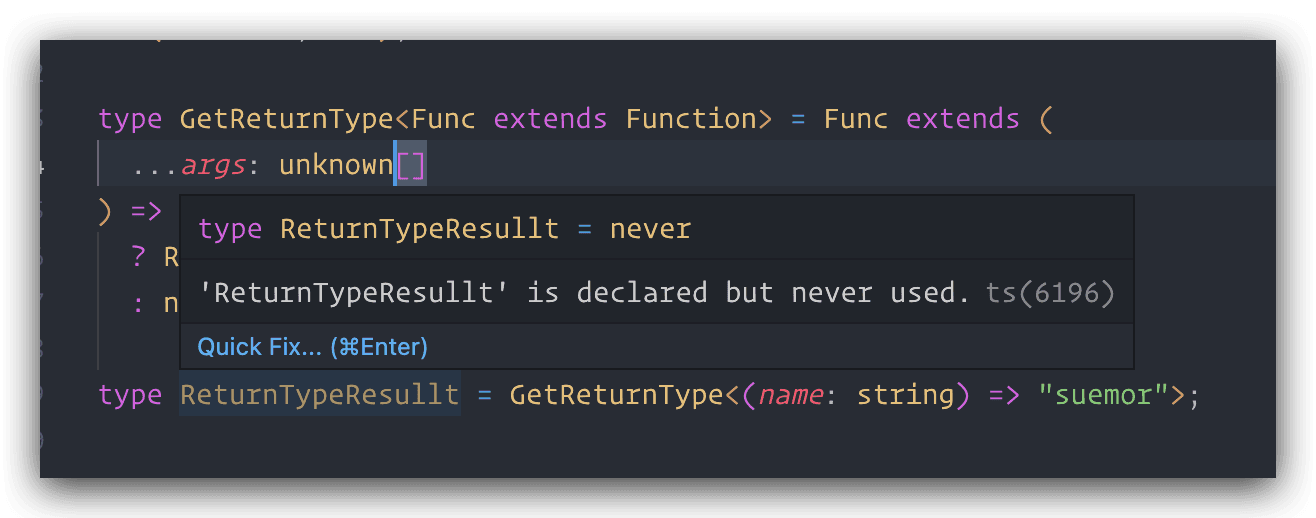Viewport: 1316px width, 518px height.
Task: Click type keyword on GetReturnType declaration line
Action: tap(130, 119)
